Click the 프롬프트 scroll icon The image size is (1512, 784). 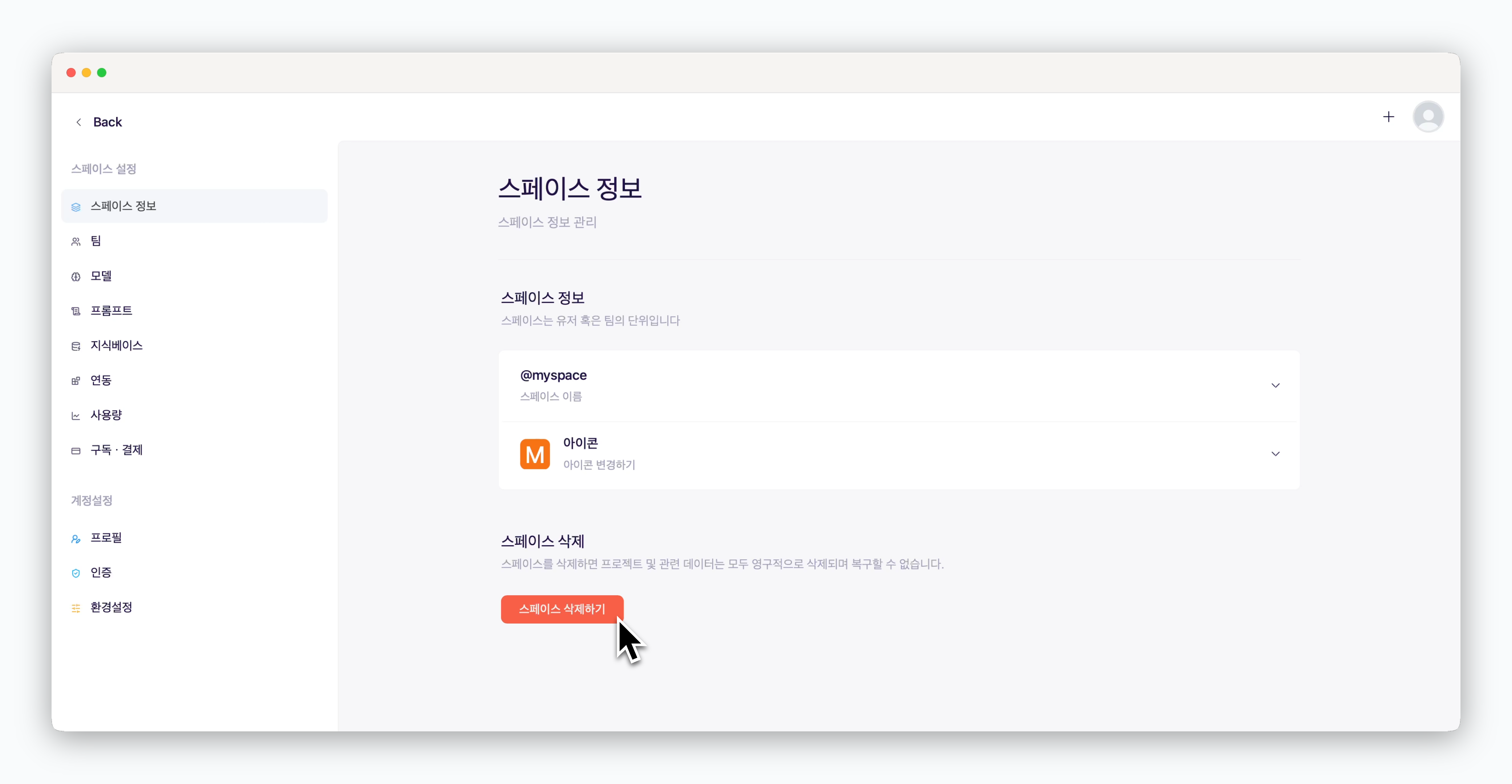[76, 311]
